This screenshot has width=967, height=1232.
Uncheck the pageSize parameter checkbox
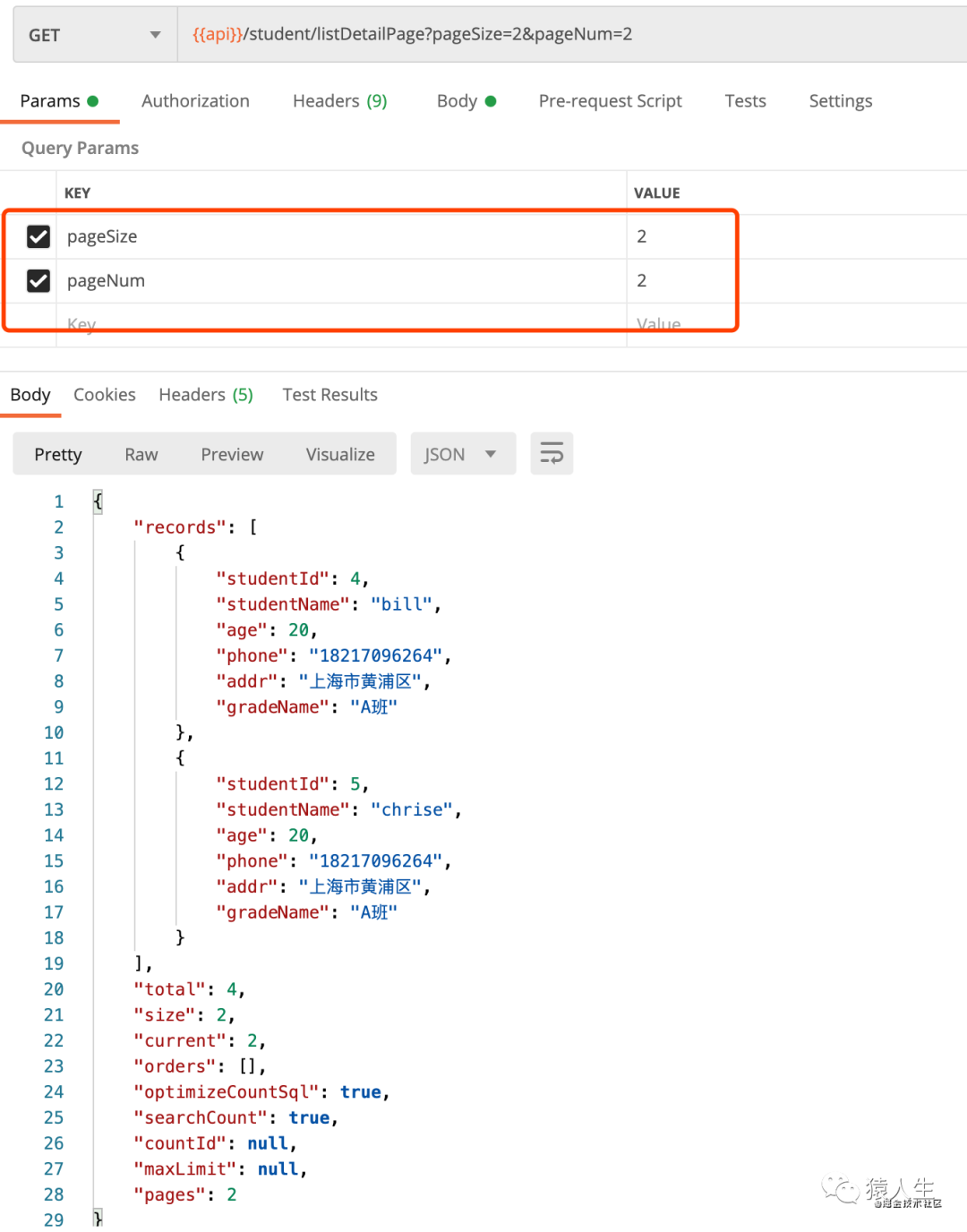(x=39, y=236)
